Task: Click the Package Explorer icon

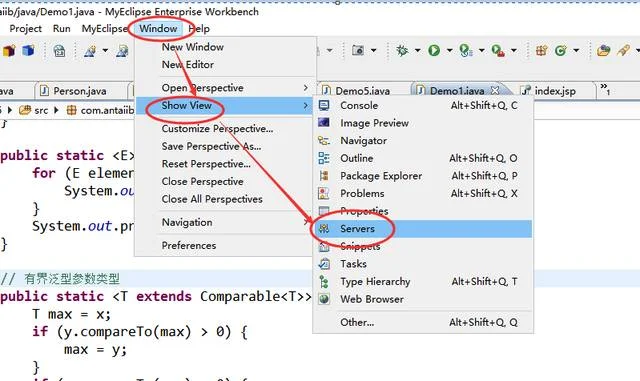Action: 324,176
